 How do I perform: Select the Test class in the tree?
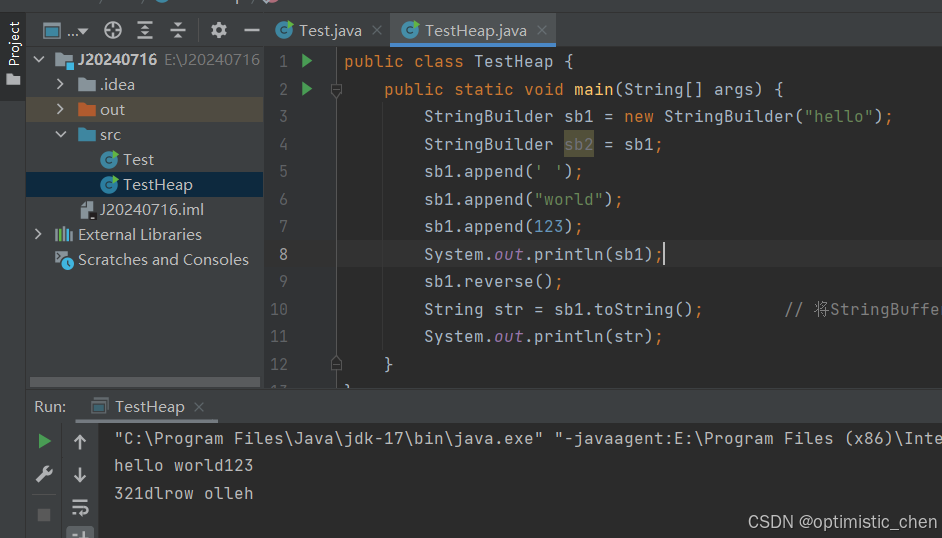pyautogui.click(x=145, y=160)
